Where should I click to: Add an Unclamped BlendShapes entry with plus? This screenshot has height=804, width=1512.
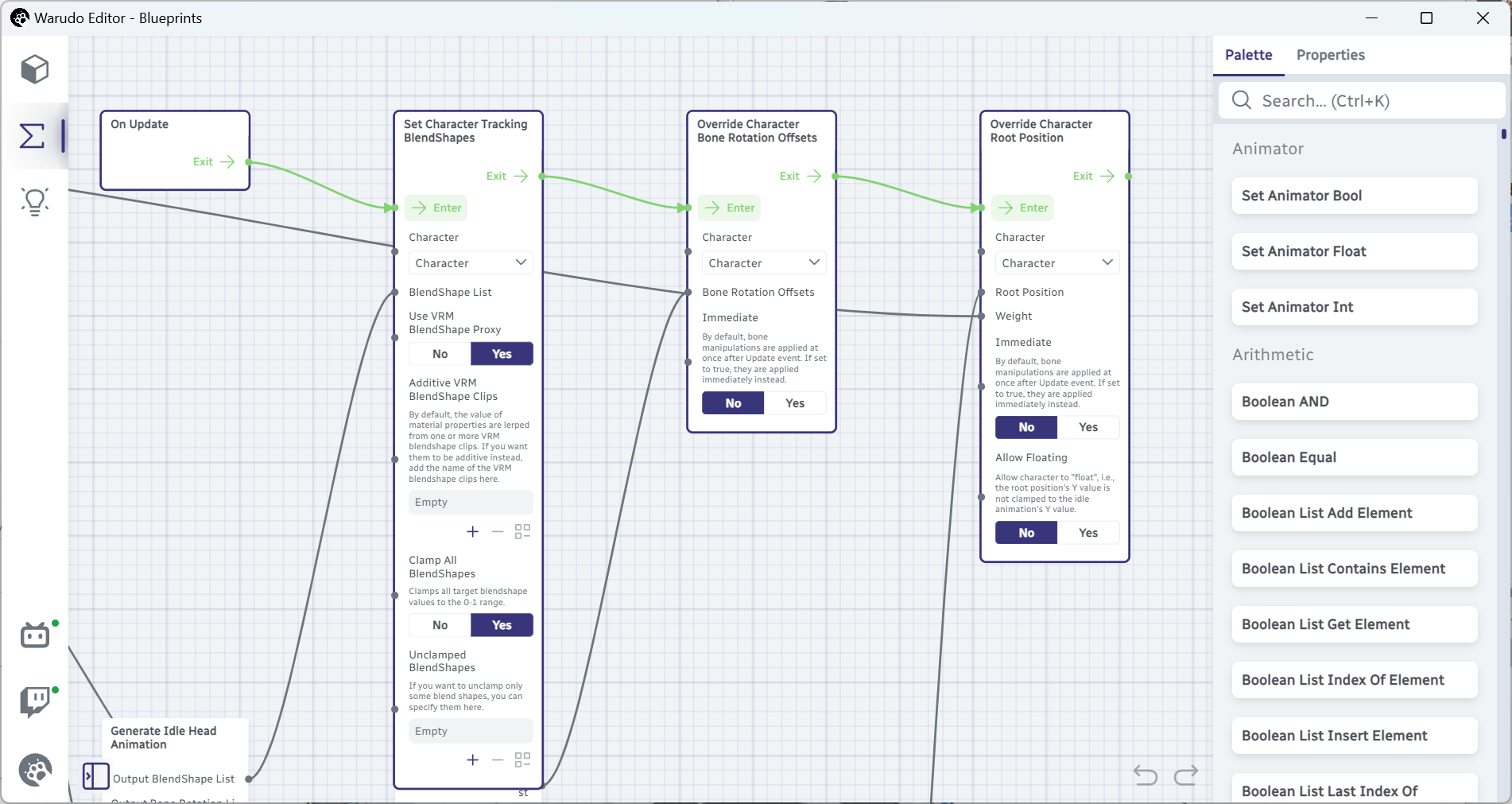click(x=473, y=759)
